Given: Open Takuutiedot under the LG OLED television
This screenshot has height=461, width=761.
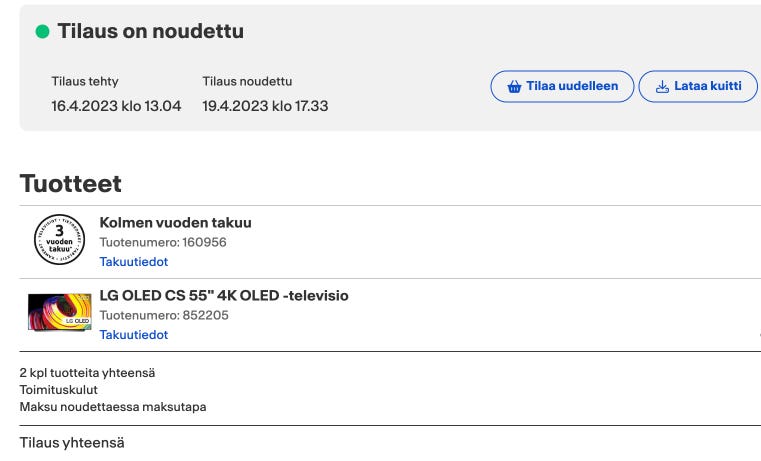Looking at the screenshot, I should pyautogui.click(x=133, y=335).
